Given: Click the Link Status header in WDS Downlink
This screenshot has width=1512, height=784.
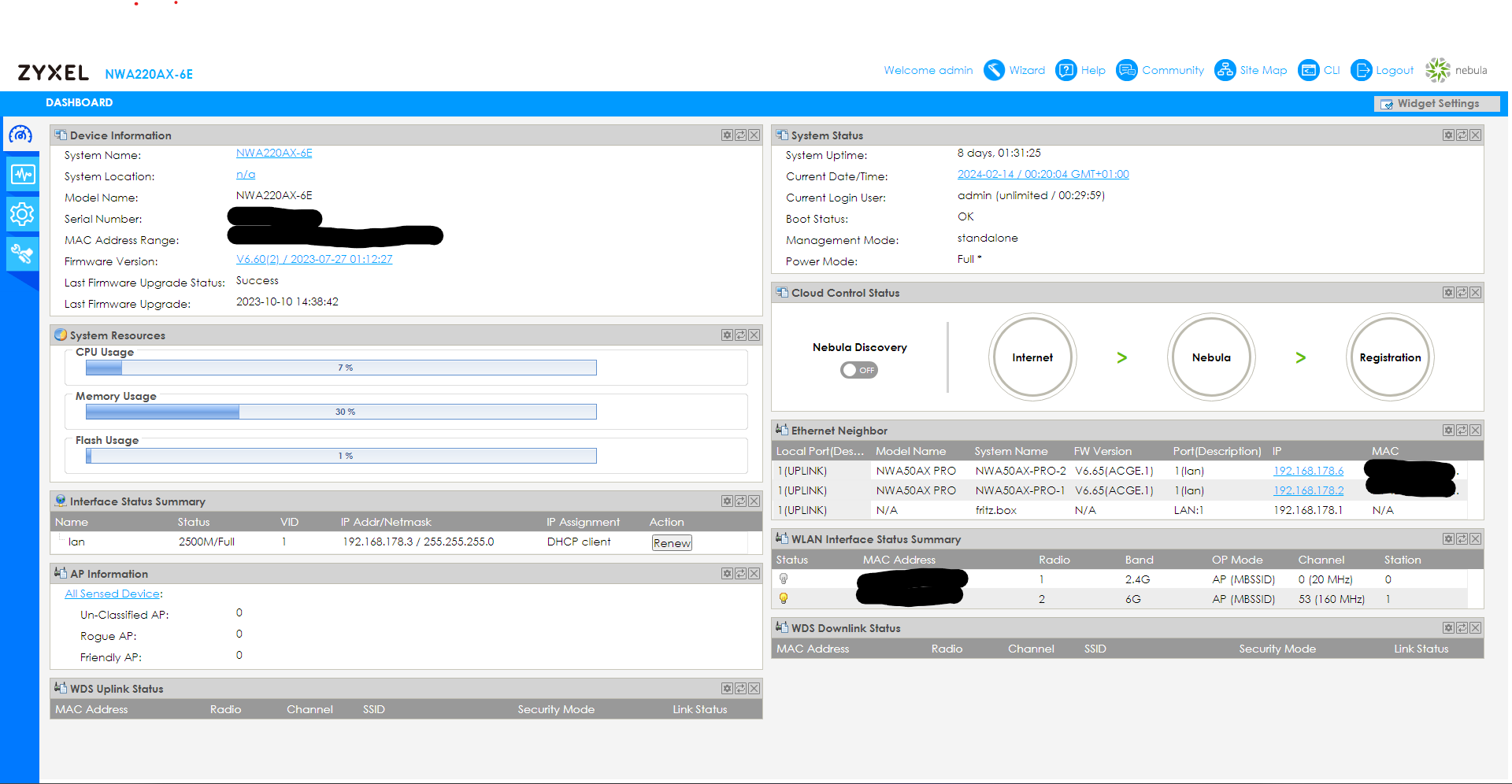Looking at the screenshot, I should 1421,649.
